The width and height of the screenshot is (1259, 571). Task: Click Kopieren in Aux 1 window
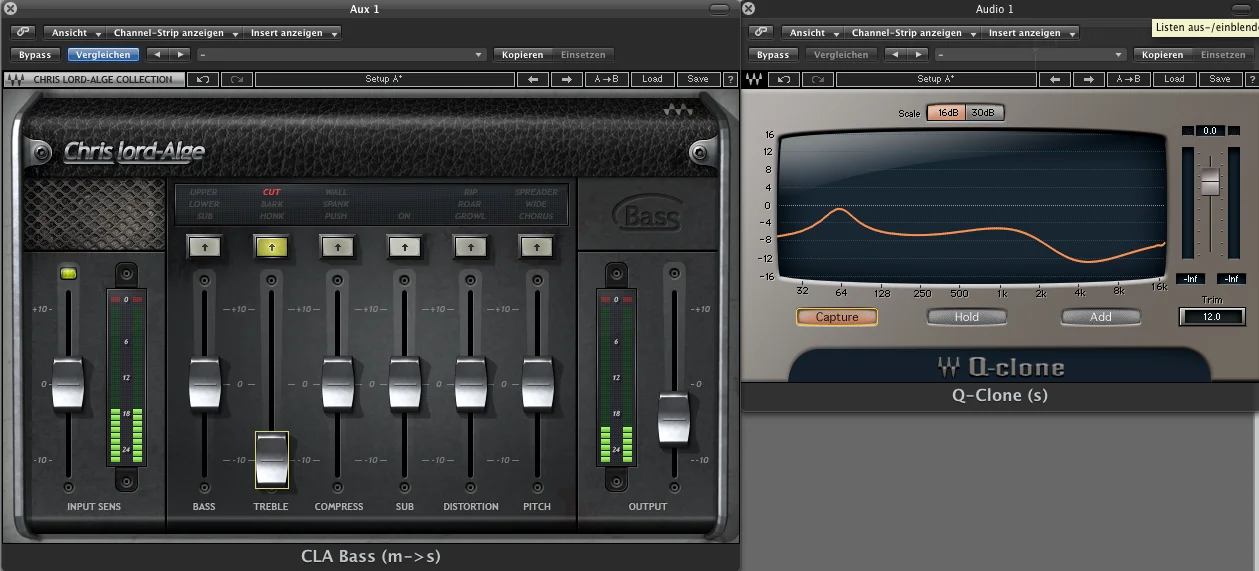[522, 54]
